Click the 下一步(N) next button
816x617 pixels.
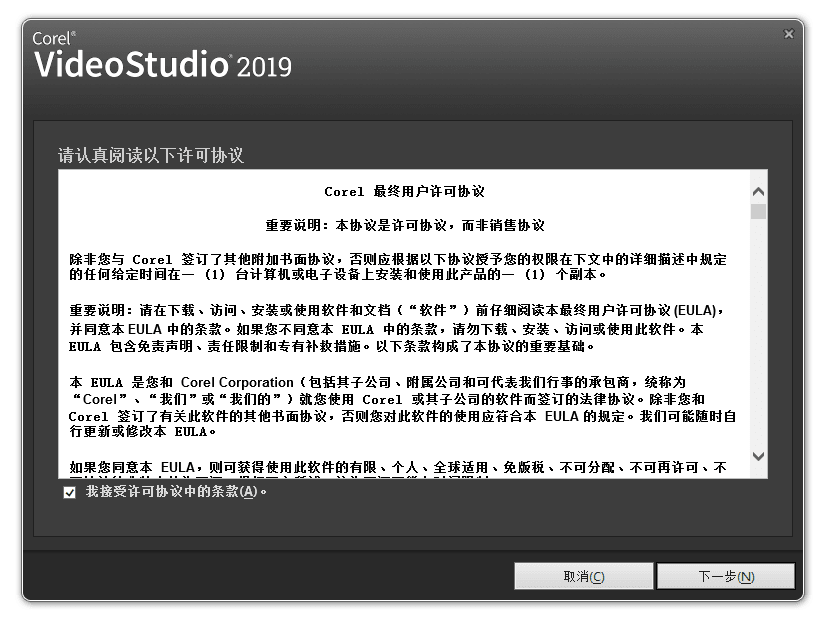[x=726, y=576]
